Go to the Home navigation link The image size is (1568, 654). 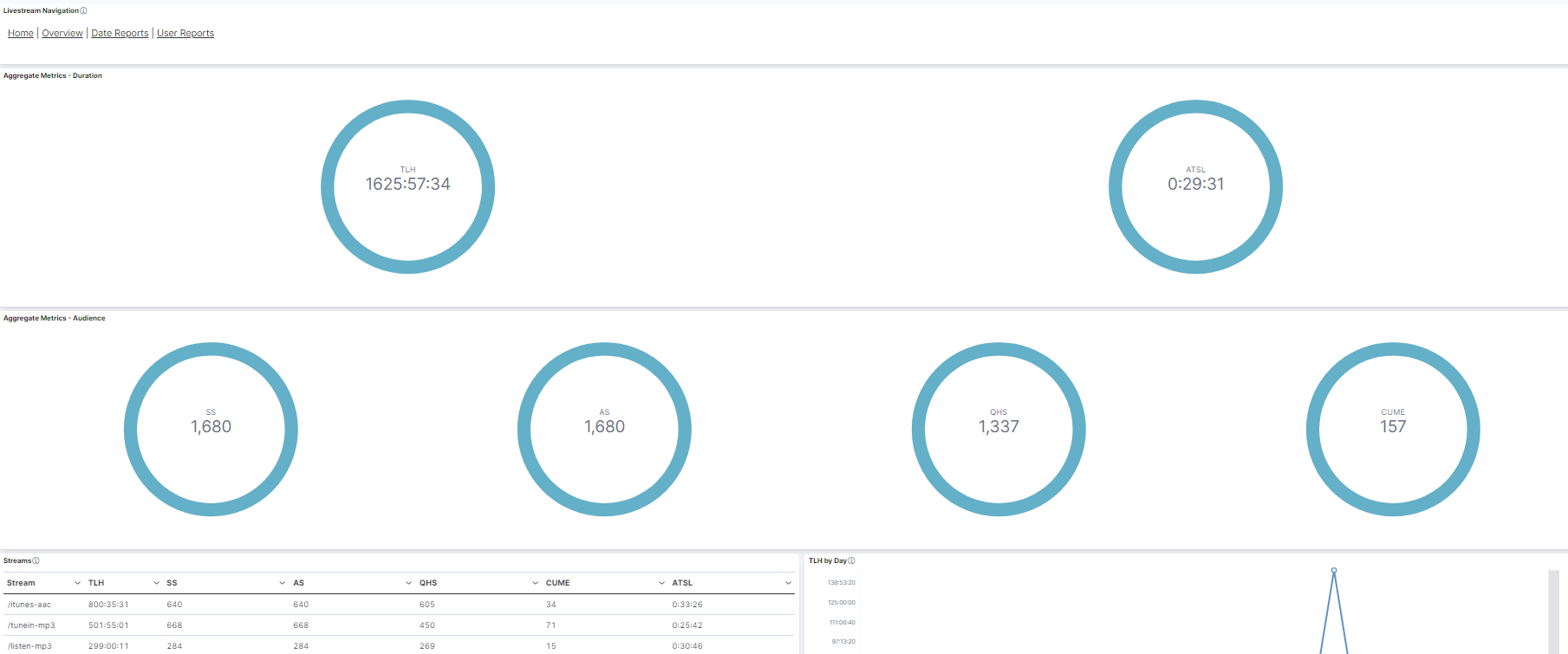pos(21,34)
